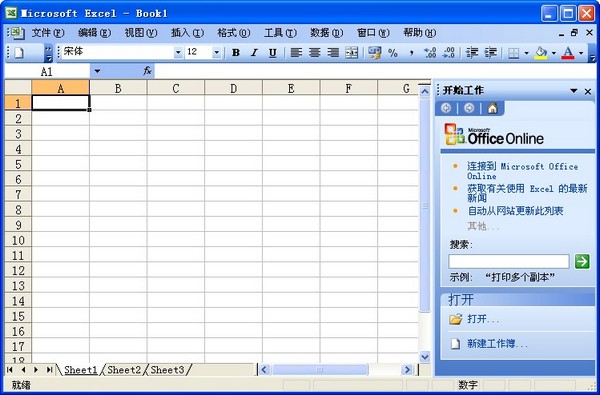The width and height of the screenshot is (600, 395).
Task: Select row 5 header
Action: (18, 164)
